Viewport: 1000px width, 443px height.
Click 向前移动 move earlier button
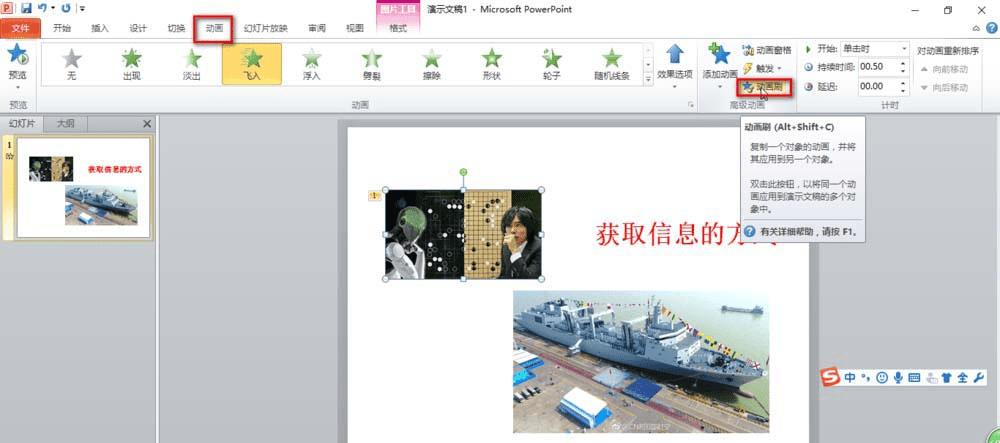pyautogui.click(x=945, y=69)
